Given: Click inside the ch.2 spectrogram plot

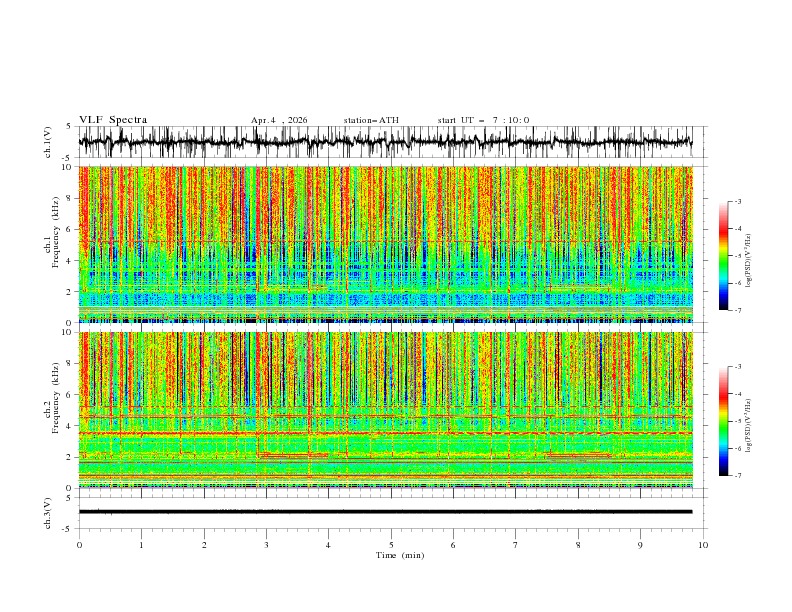Looking at the screenshot, I should click(x=385, y=410).
